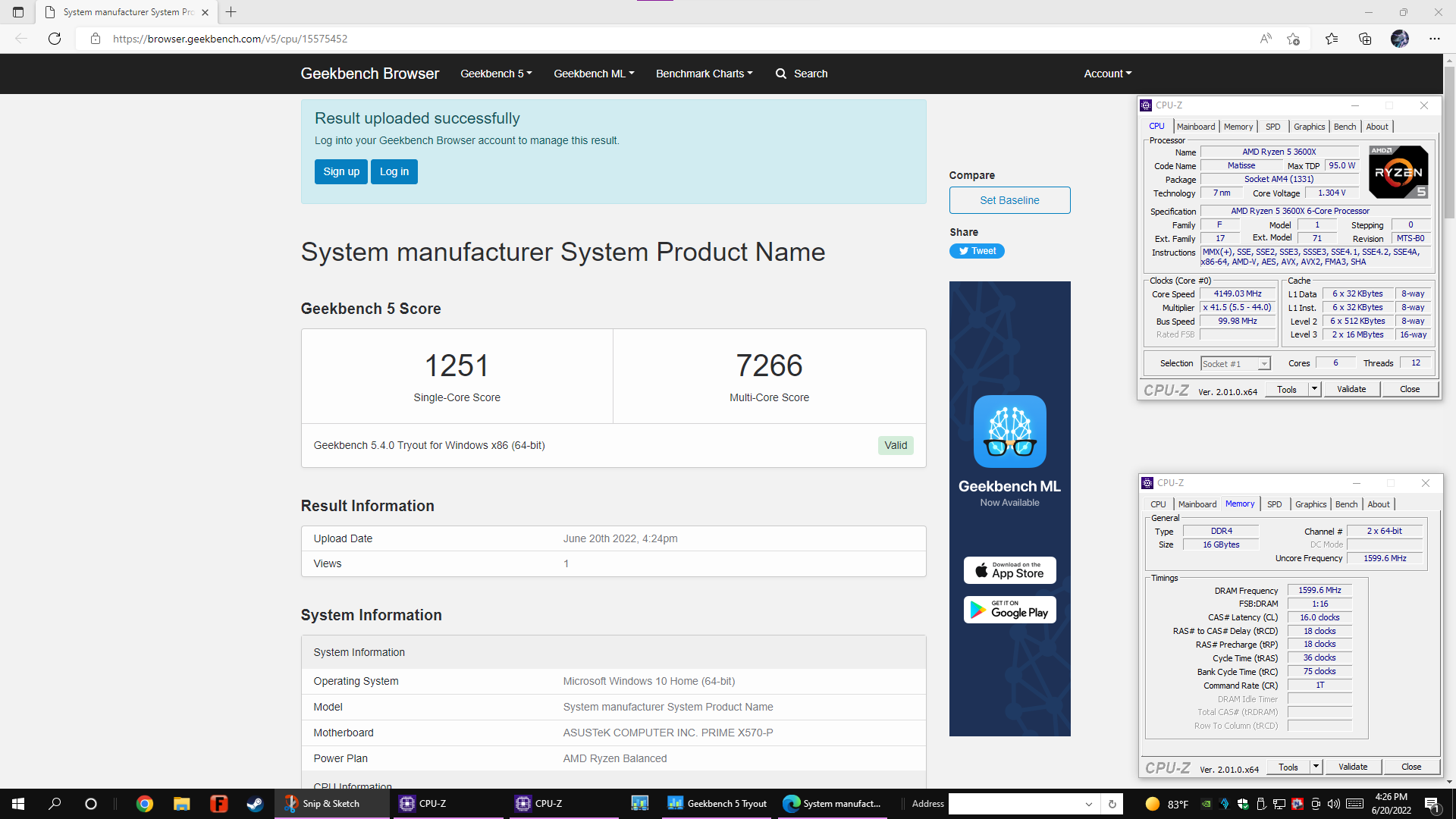View site information lock icon in address bar
Screen dimensions: 1456x819
click(96, 39)
